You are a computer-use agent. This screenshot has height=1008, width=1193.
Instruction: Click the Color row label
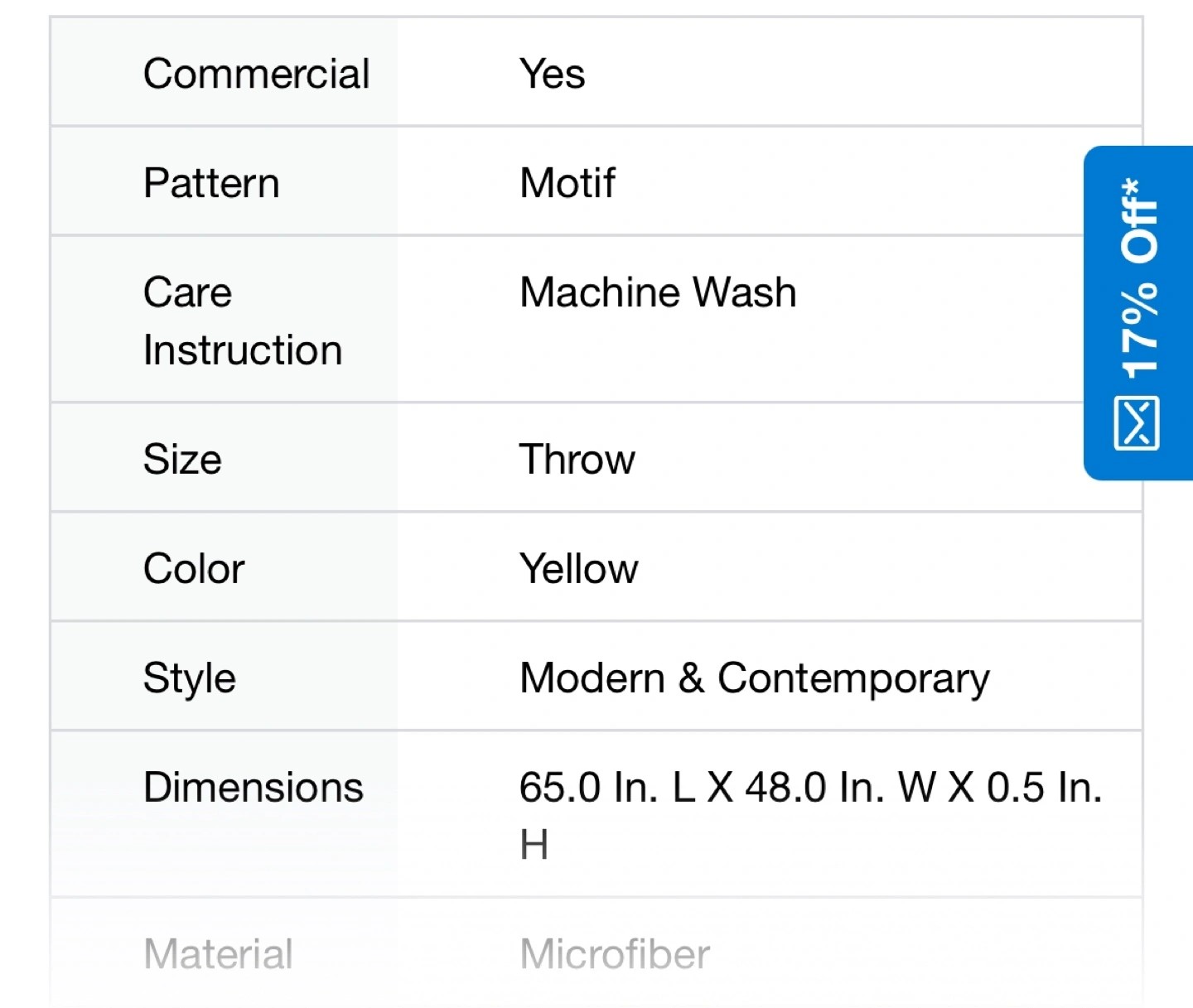(x=194, y=569)
